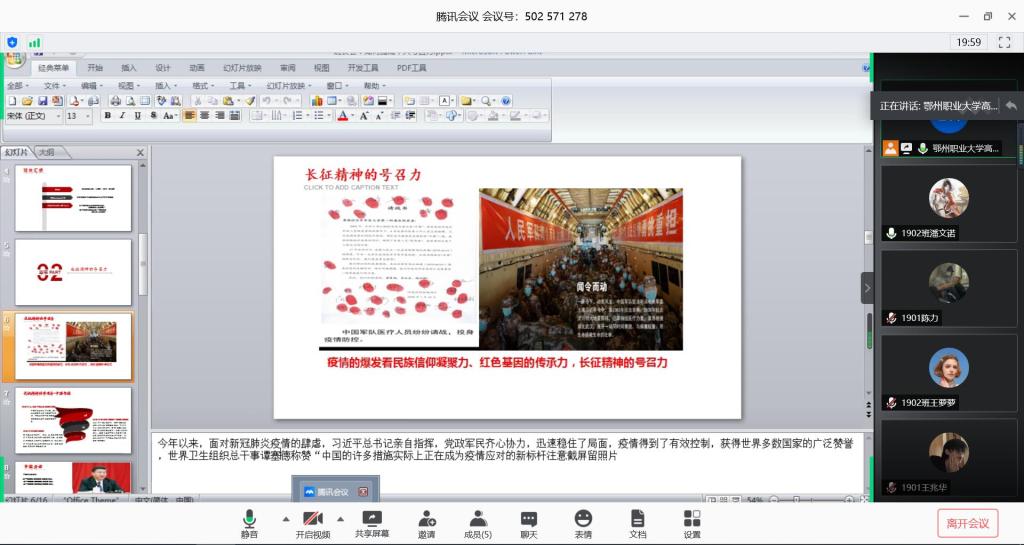Expand video options arrow beside 开启视频
1024x545 pixels.
tap(340, 518)
